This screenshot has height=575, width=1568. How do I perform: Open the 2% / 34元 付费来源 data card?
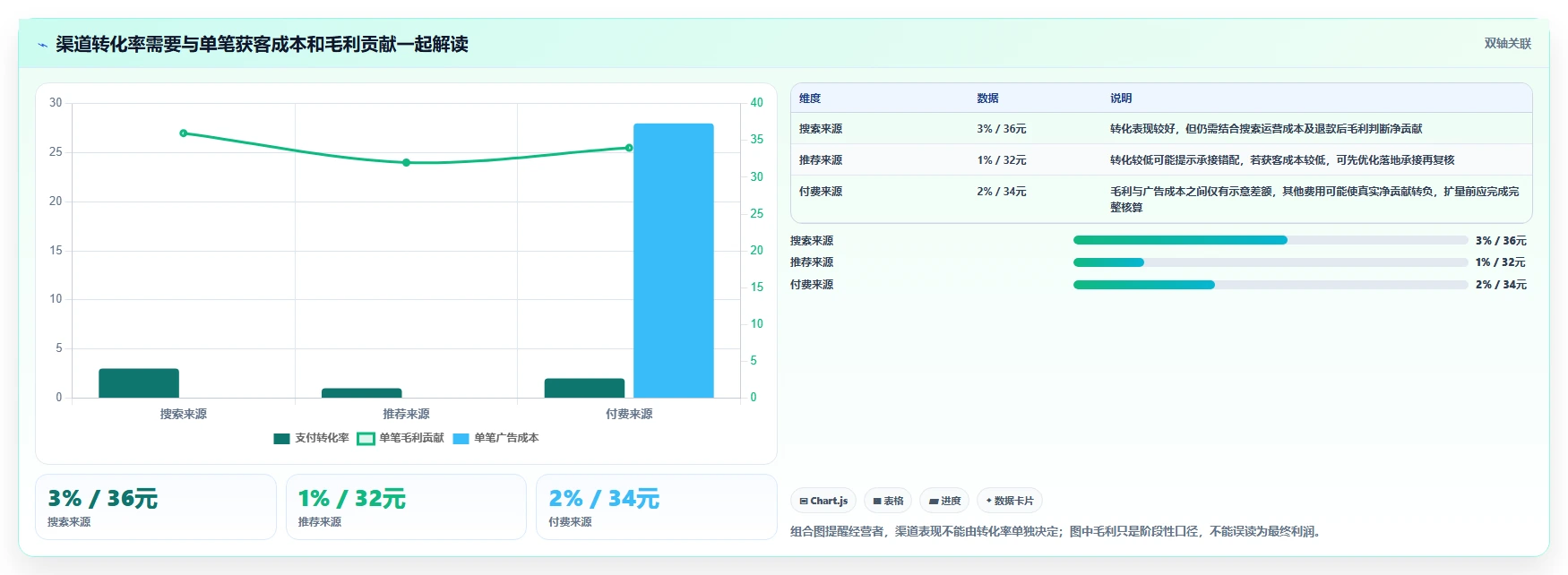(x=656, y=507)
